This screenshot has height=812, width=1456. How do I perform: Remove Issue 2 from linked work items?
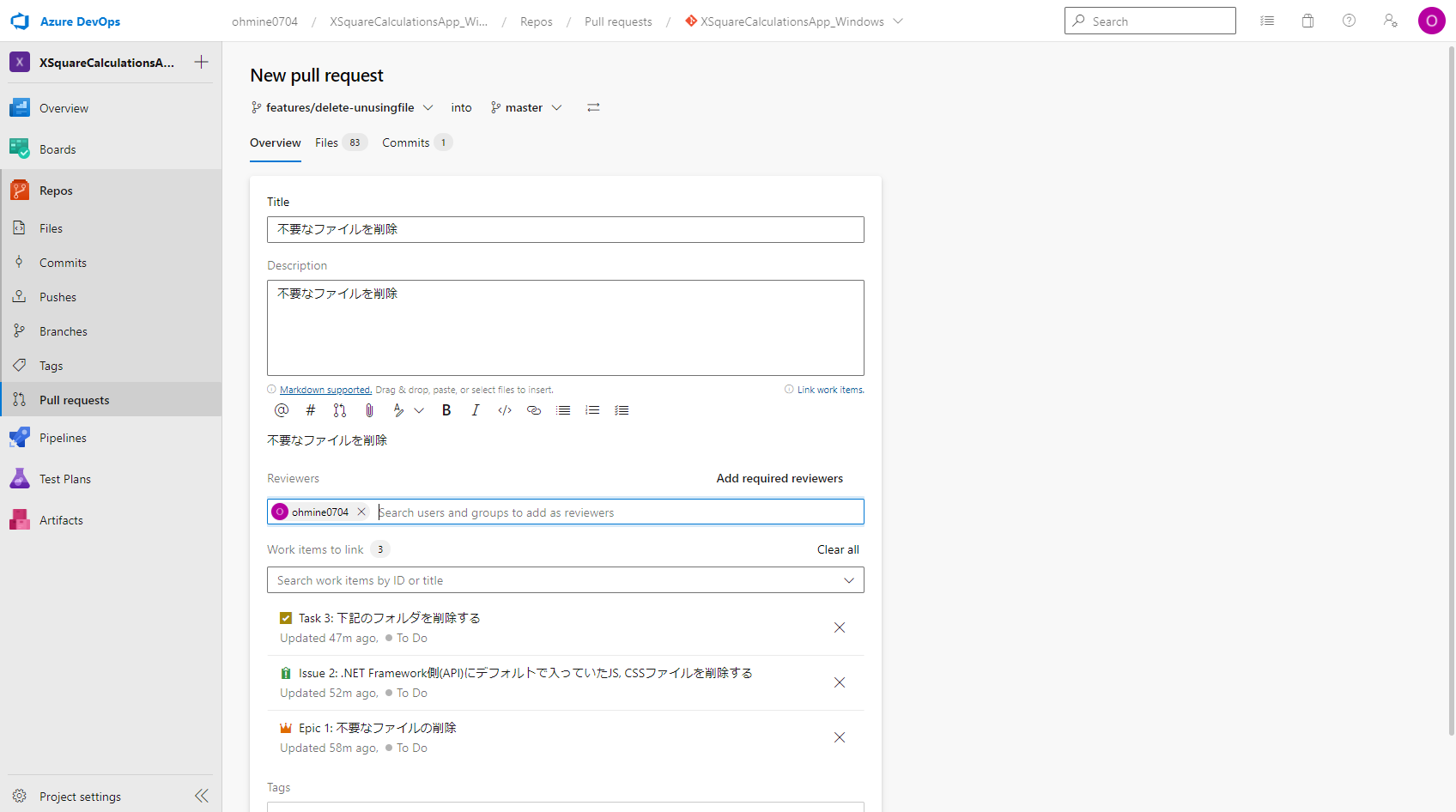click(840, 682)
